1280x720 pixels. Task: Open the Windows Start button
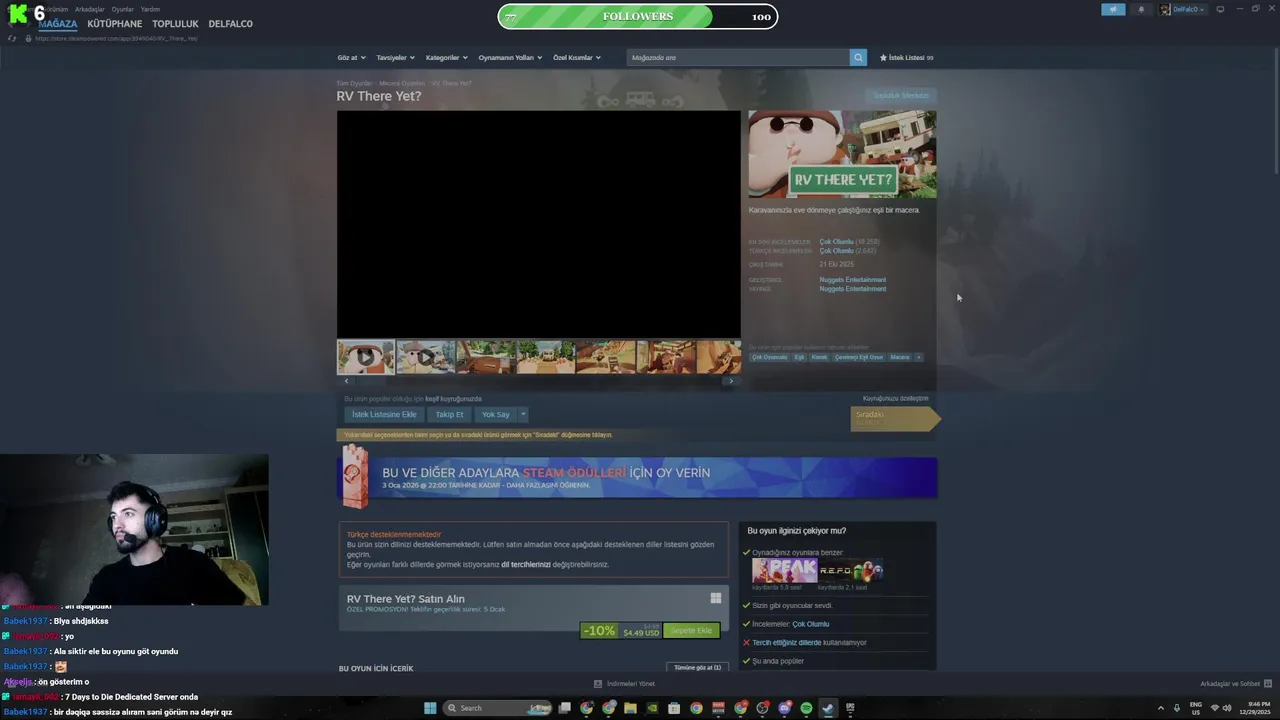click(430, 708)
